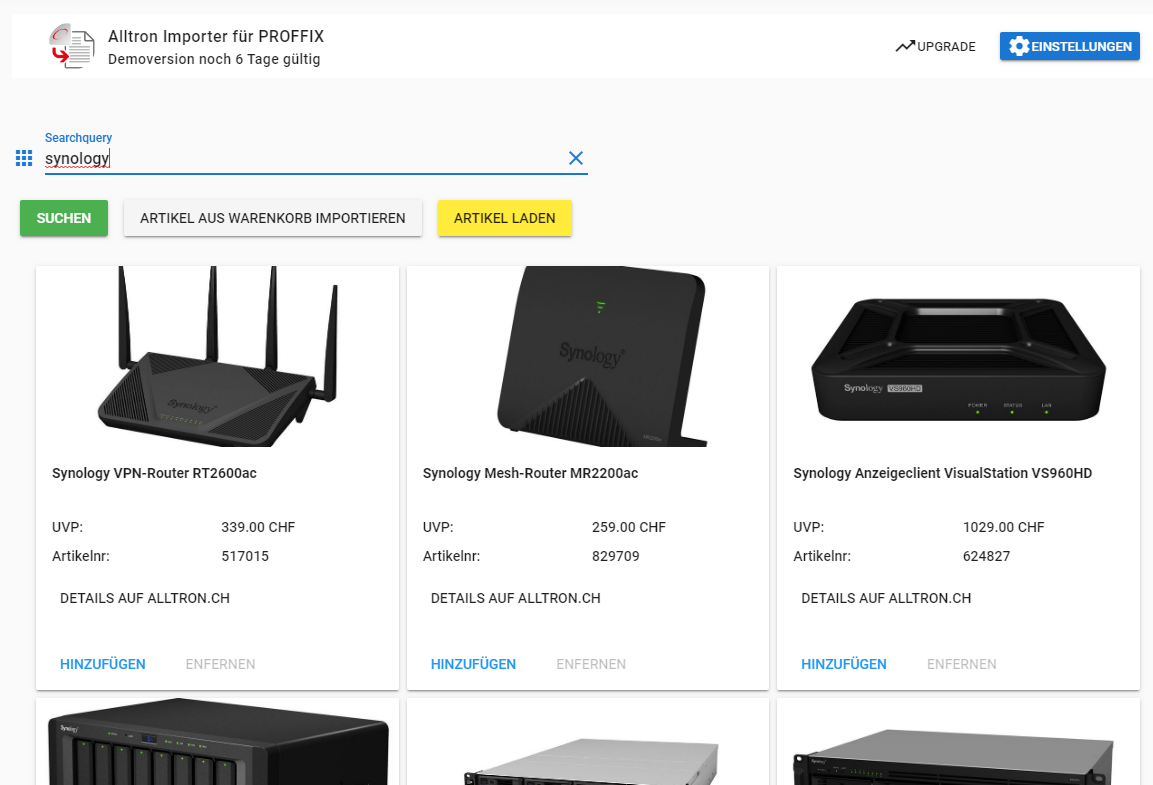Viewport: 1153px width, 785px height.
Task: Click the VisualStation VS960HD product image
Action: 957,357
